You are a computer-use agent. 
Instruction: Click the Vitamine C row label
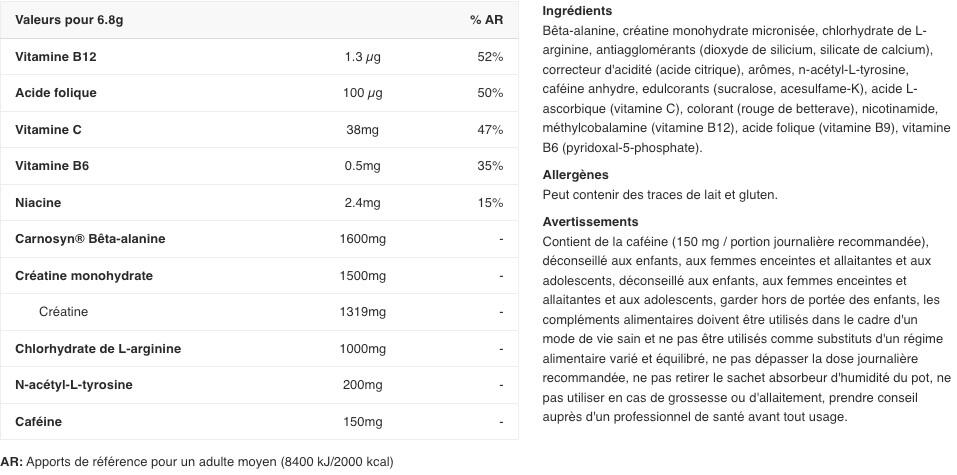(x=48, y=130)
